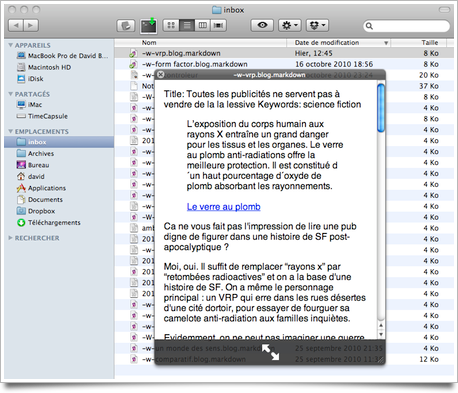Collapse the APPAREILS sidebar section
458x393 pixels.
tap(11, 45)
